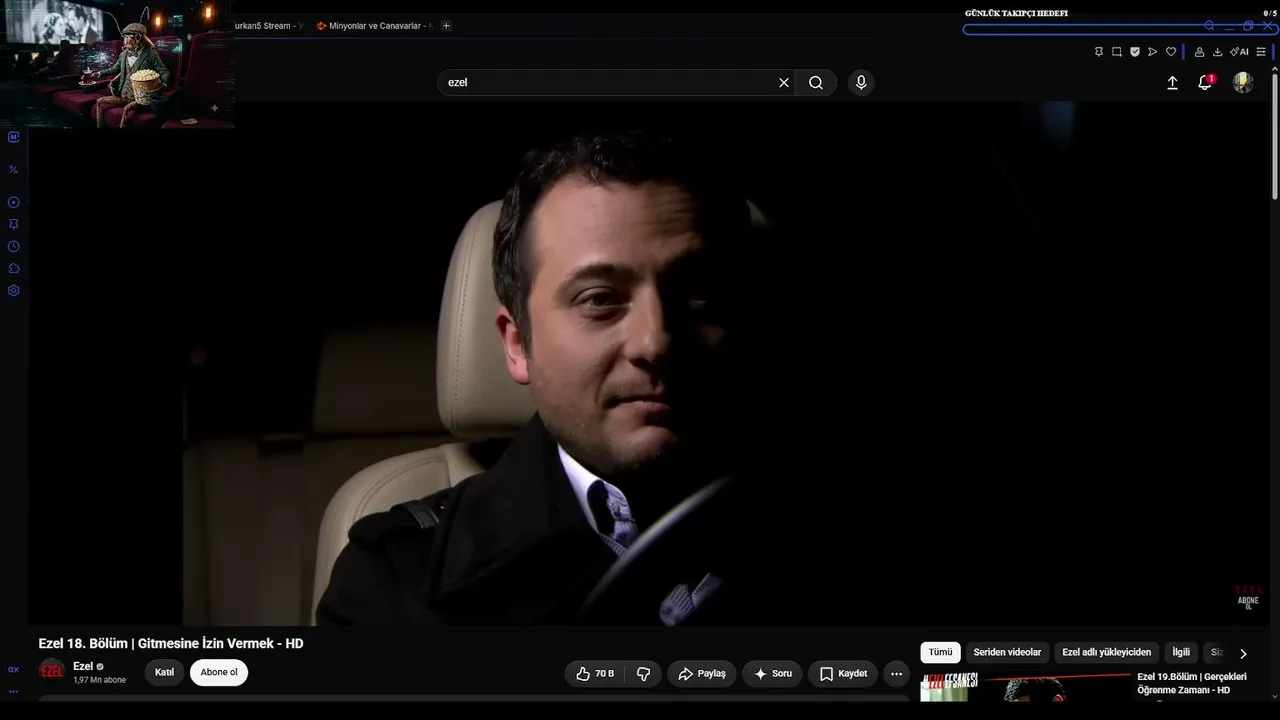Take a snapshot with the browser capture icon
This screenshot has height=720, width=1280.
pyautogui.click(x=1117, y=52)
